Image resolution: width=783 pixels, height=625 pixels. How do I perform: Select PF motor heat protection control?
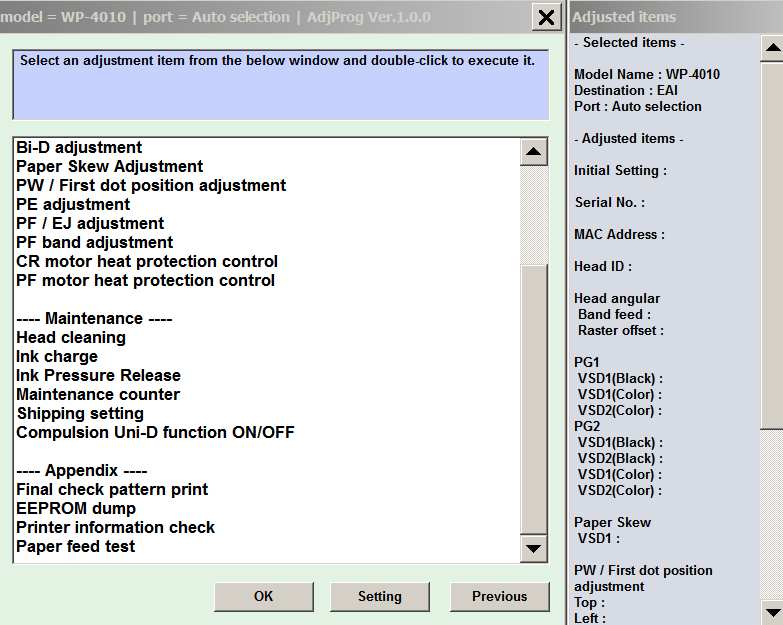coord(145,281)
